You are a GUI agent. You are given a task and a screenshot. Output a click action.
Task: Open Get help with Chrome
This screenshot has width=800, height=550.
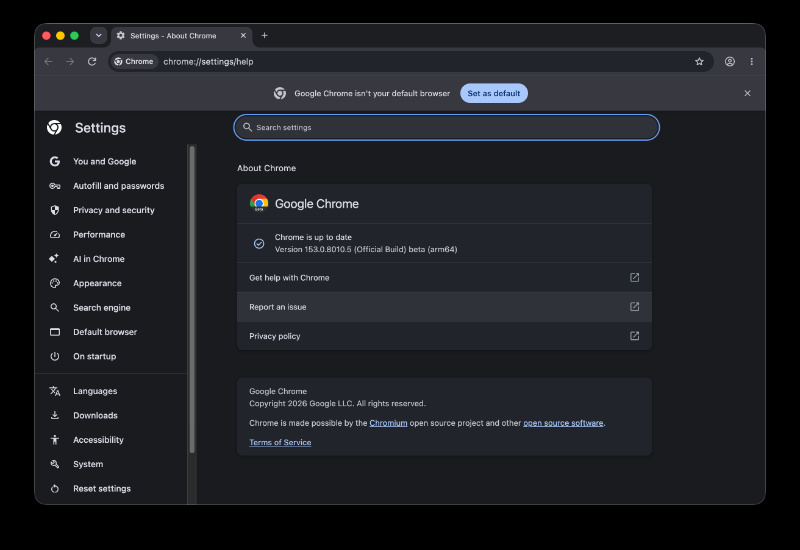[444, 278]
